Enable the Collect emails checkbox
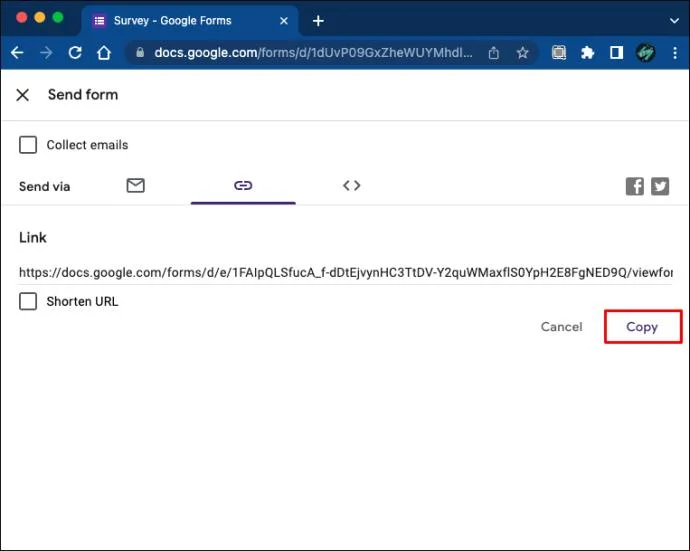The height and width of the screenshot is (551, 690). pos(28,145)
